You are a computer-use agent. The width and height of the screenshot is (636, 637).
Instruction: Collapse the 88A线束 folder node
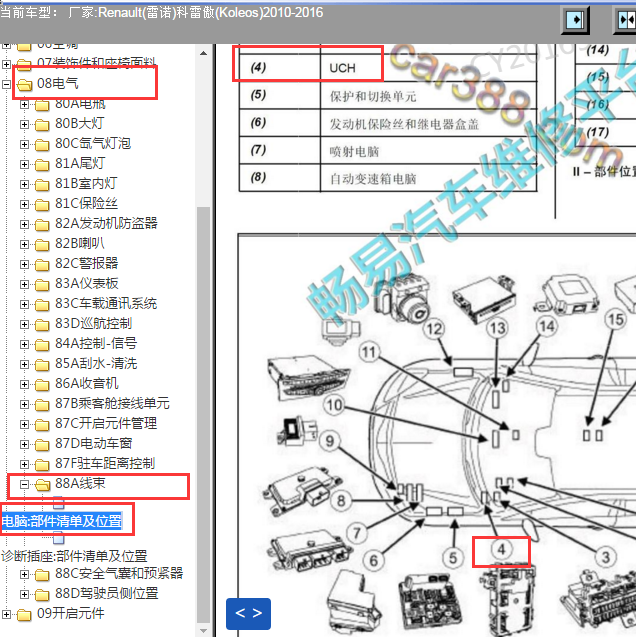[24, 484]
